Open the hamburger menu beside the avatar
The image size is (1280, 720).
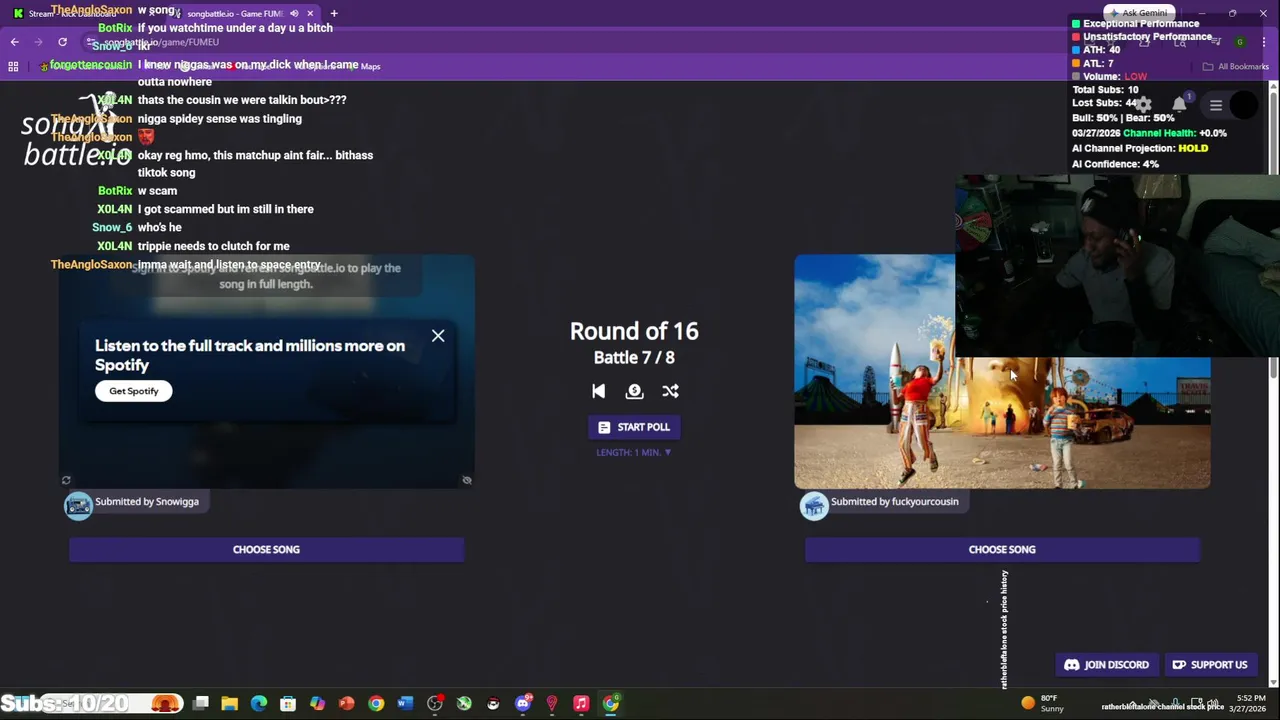pos(1216,105)
